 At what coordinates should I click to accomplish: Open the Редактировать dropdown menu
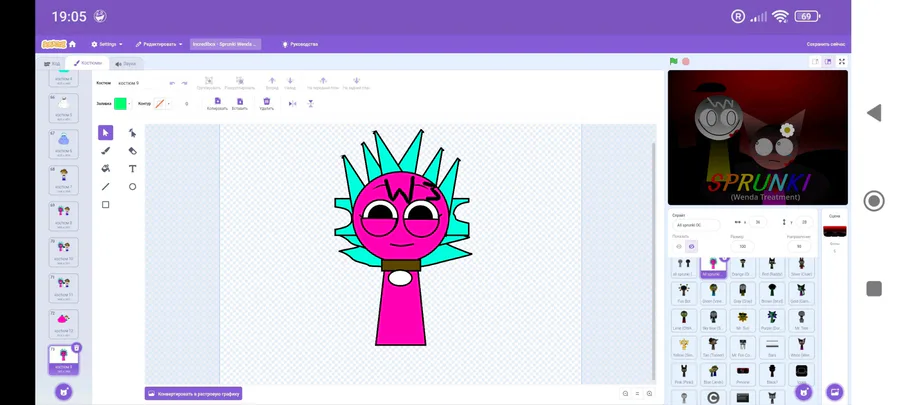pyautogui.click(x=159, y=44)
